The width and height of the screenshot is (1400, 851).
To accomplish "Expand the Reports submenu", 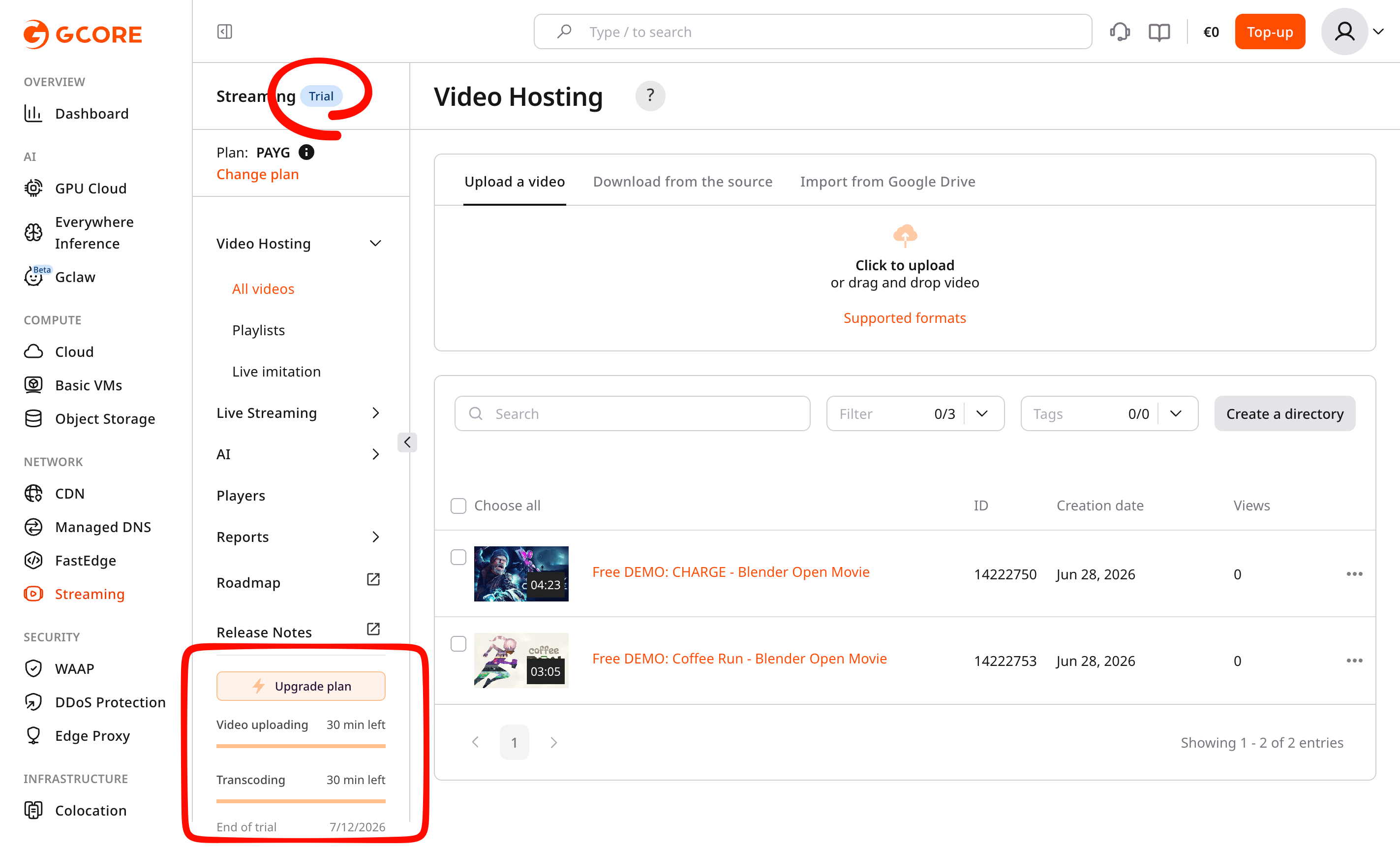I will pos(375,537).
